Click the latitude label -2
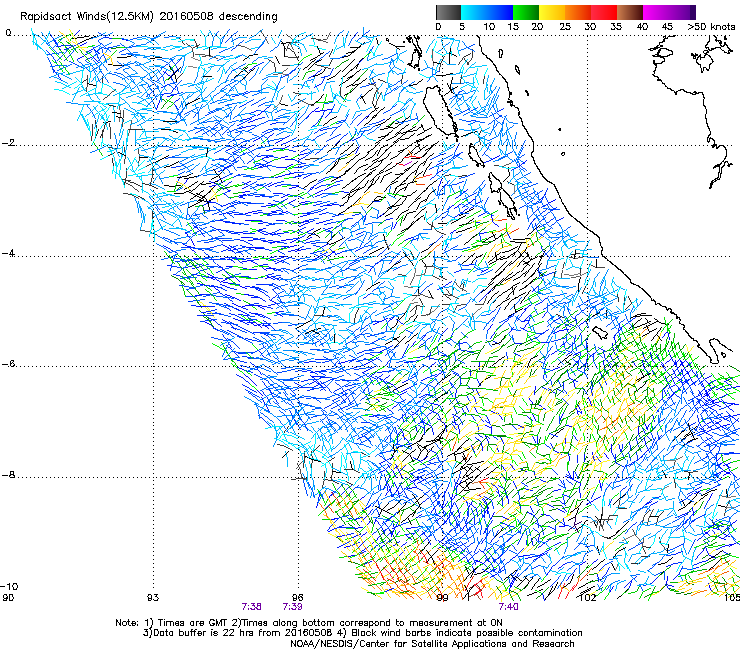Image resolution: width=740 pixels, height=650 pixels. (9, 143)
